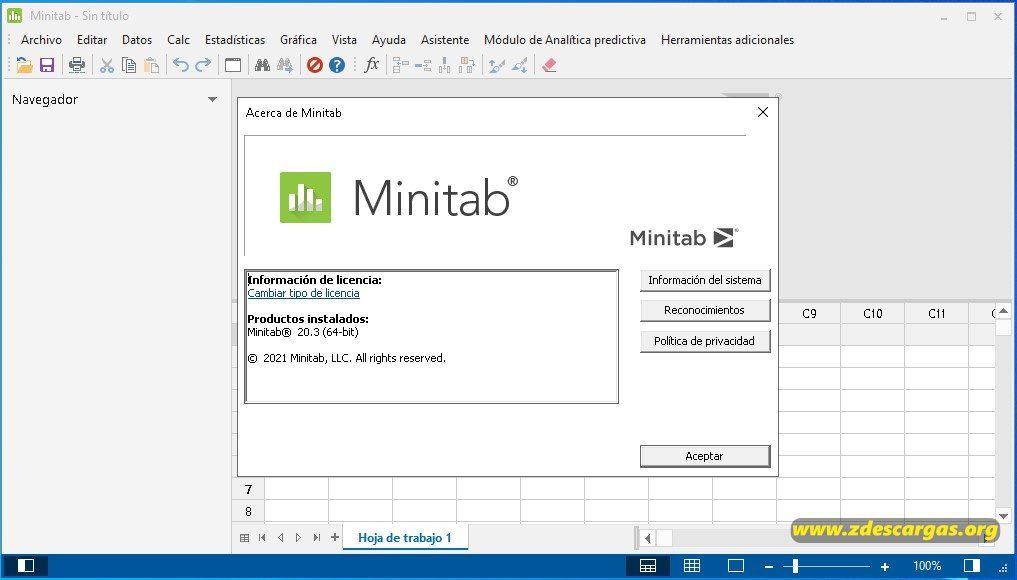
Task: Save the project using the floppy disk icon
Action: tap(47, 65)
